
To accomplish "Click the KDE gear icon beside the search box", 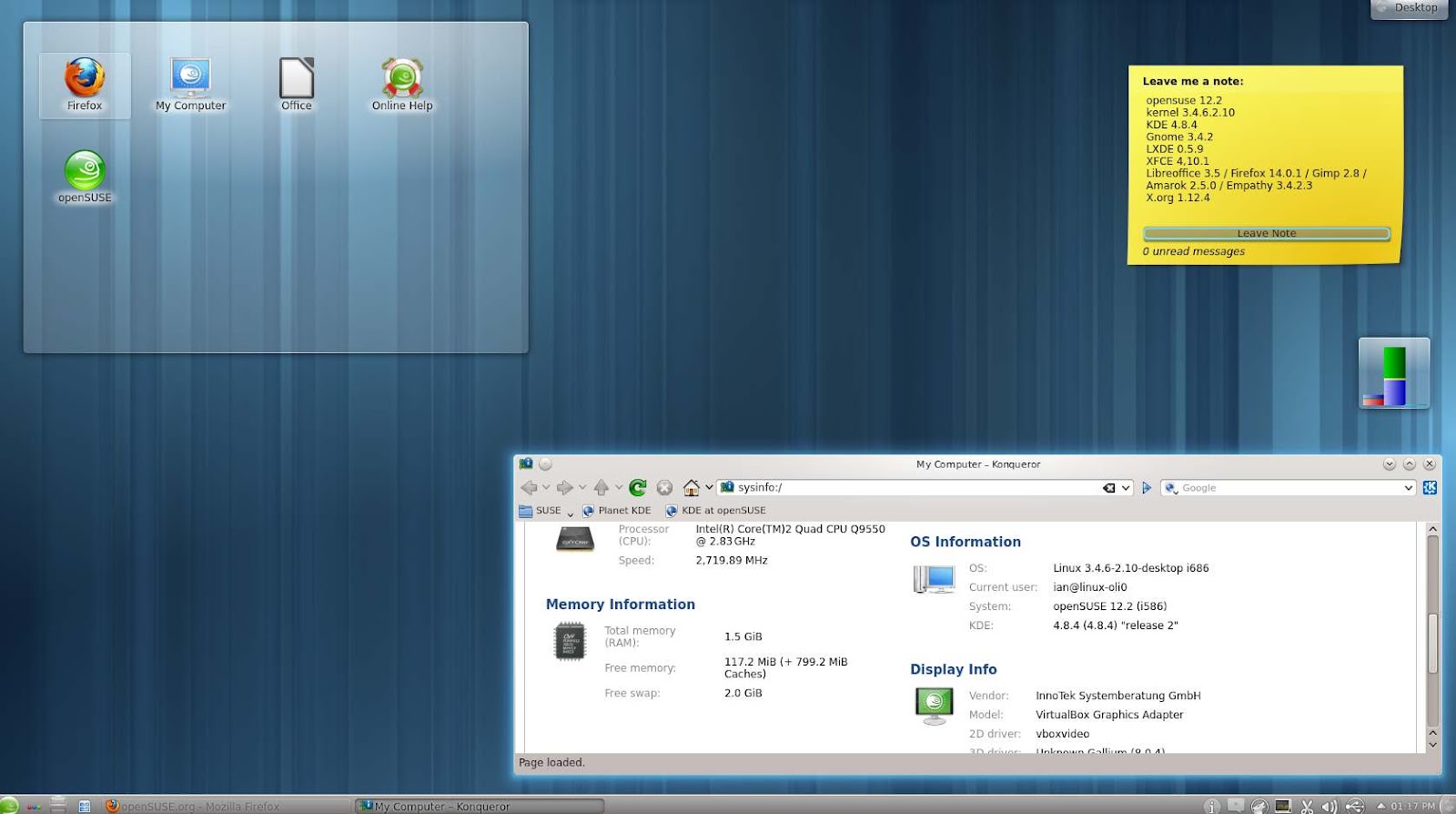I will [1431, 488].
